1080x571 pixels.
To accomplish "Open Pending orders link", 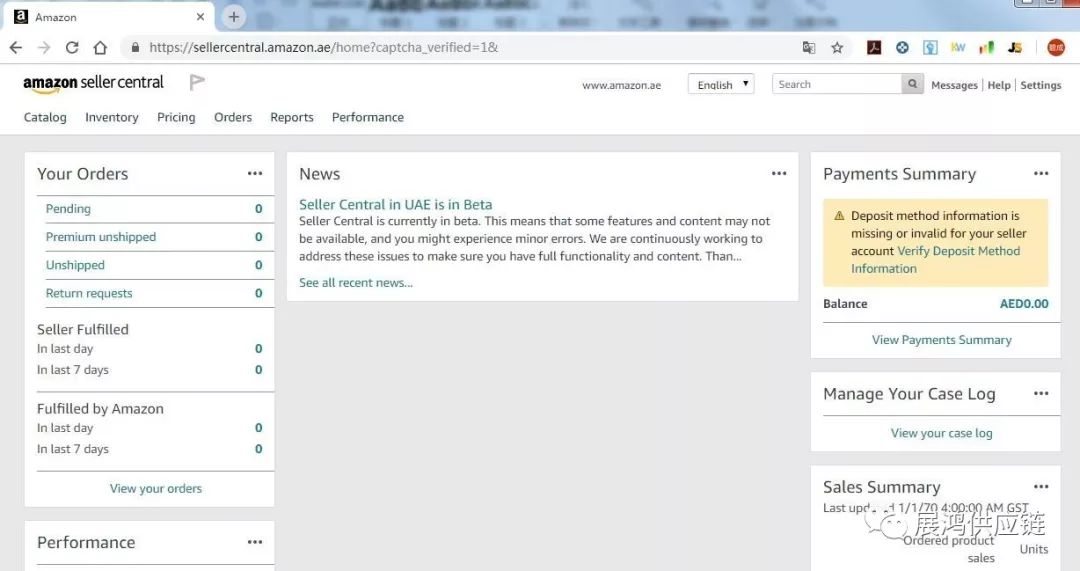I will click(x=68, y=209).
